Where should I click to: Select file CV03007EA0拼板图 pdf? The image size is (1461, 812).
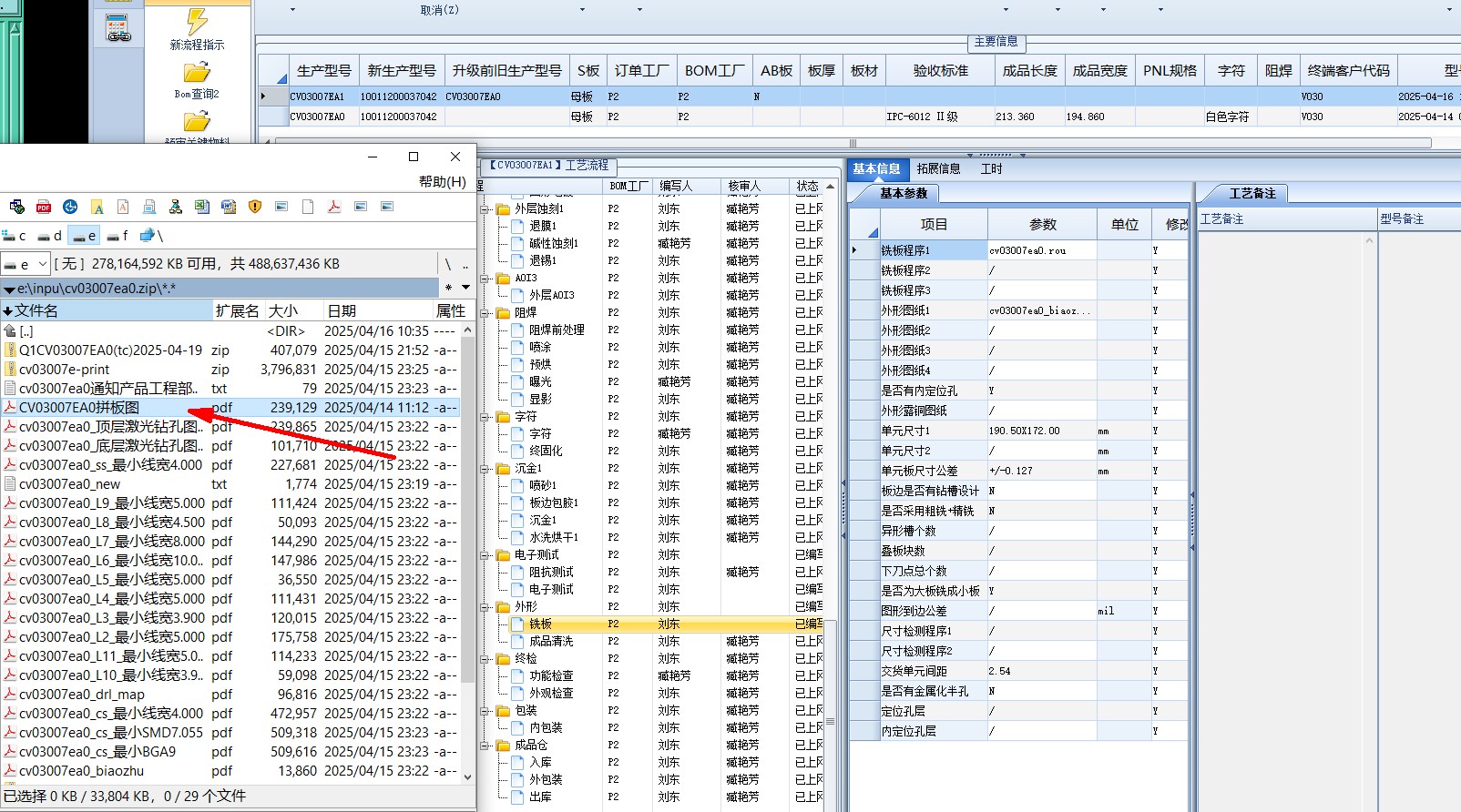click(x=230, y=408)
